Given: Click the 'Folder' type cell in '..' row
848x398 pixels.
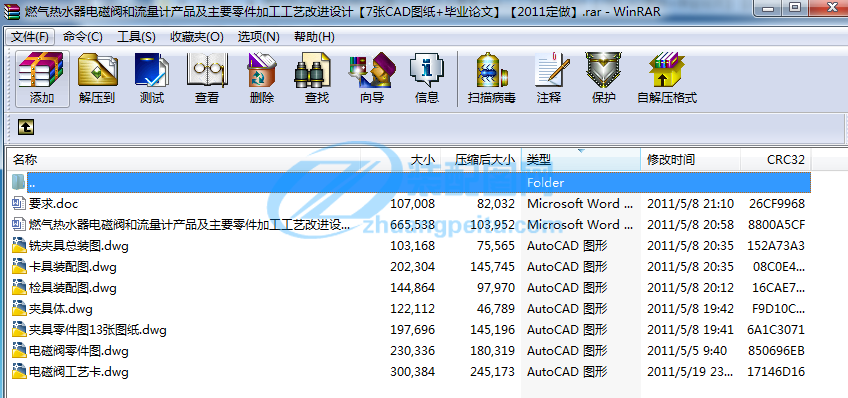Looking at the screenshot, I should [546, 183].
